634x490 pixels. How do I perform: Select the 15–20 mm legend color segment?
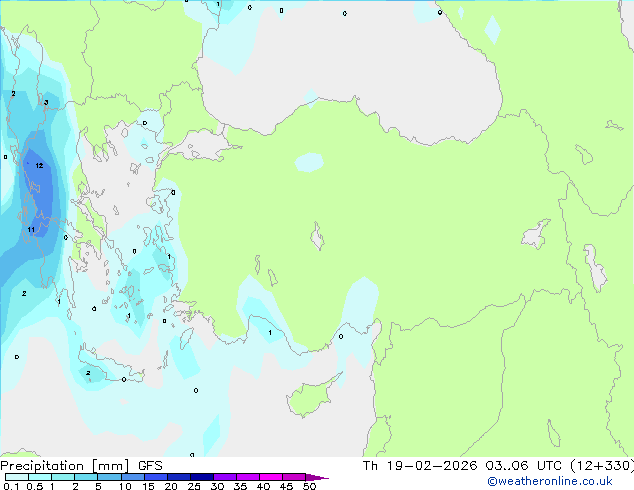click(156, 477)
